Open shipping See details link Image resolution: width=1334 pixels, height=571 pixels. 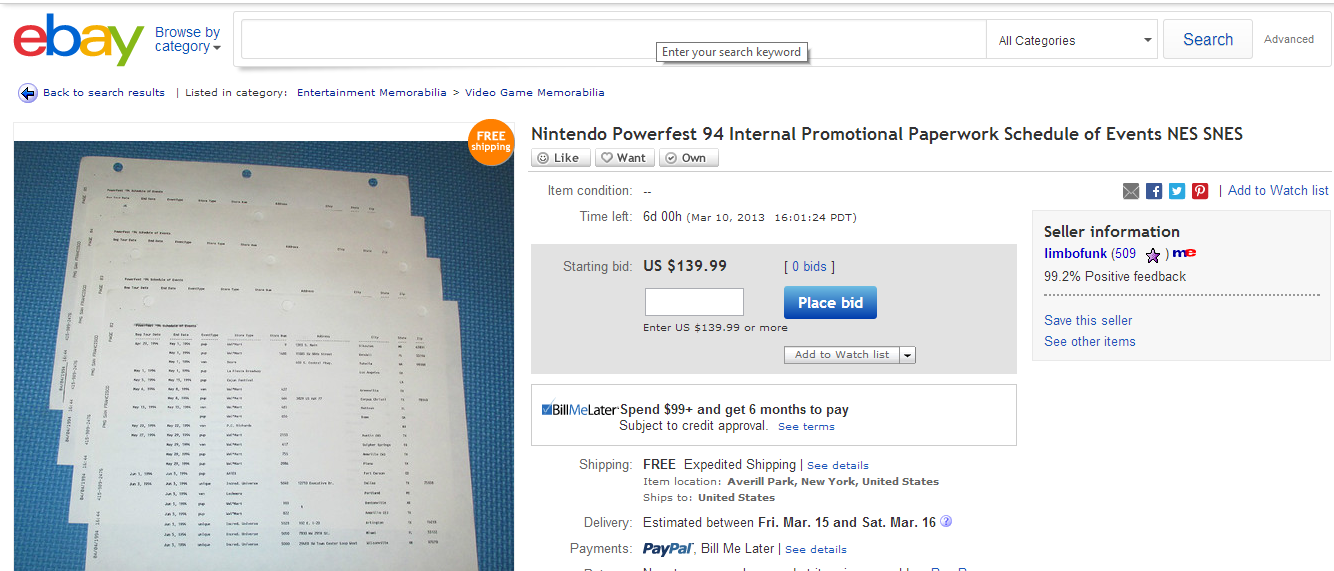838,466
